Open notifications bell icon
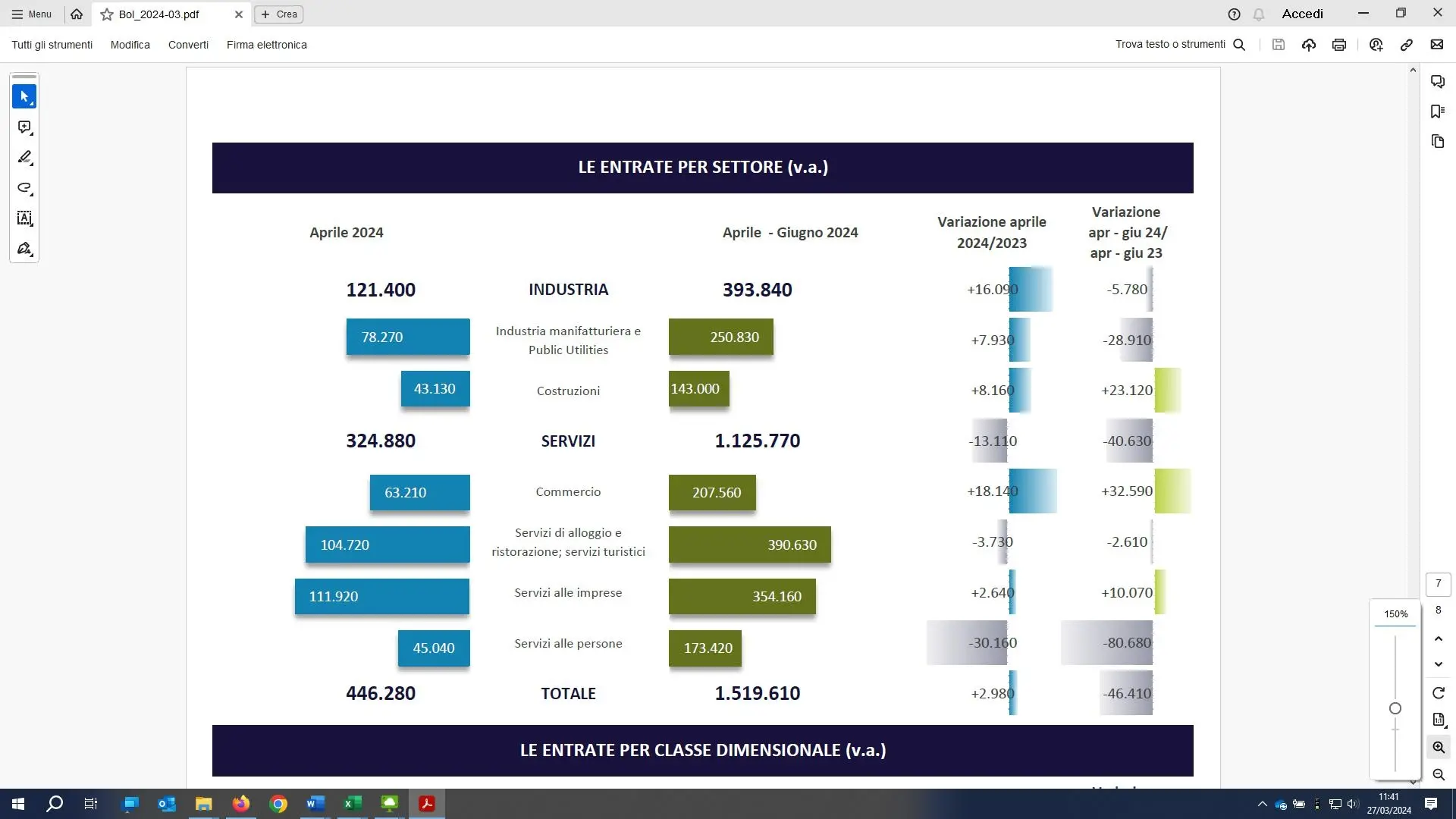This screenshot has height=819, width=1456. pyautogui.click(x=1259, y=14)
